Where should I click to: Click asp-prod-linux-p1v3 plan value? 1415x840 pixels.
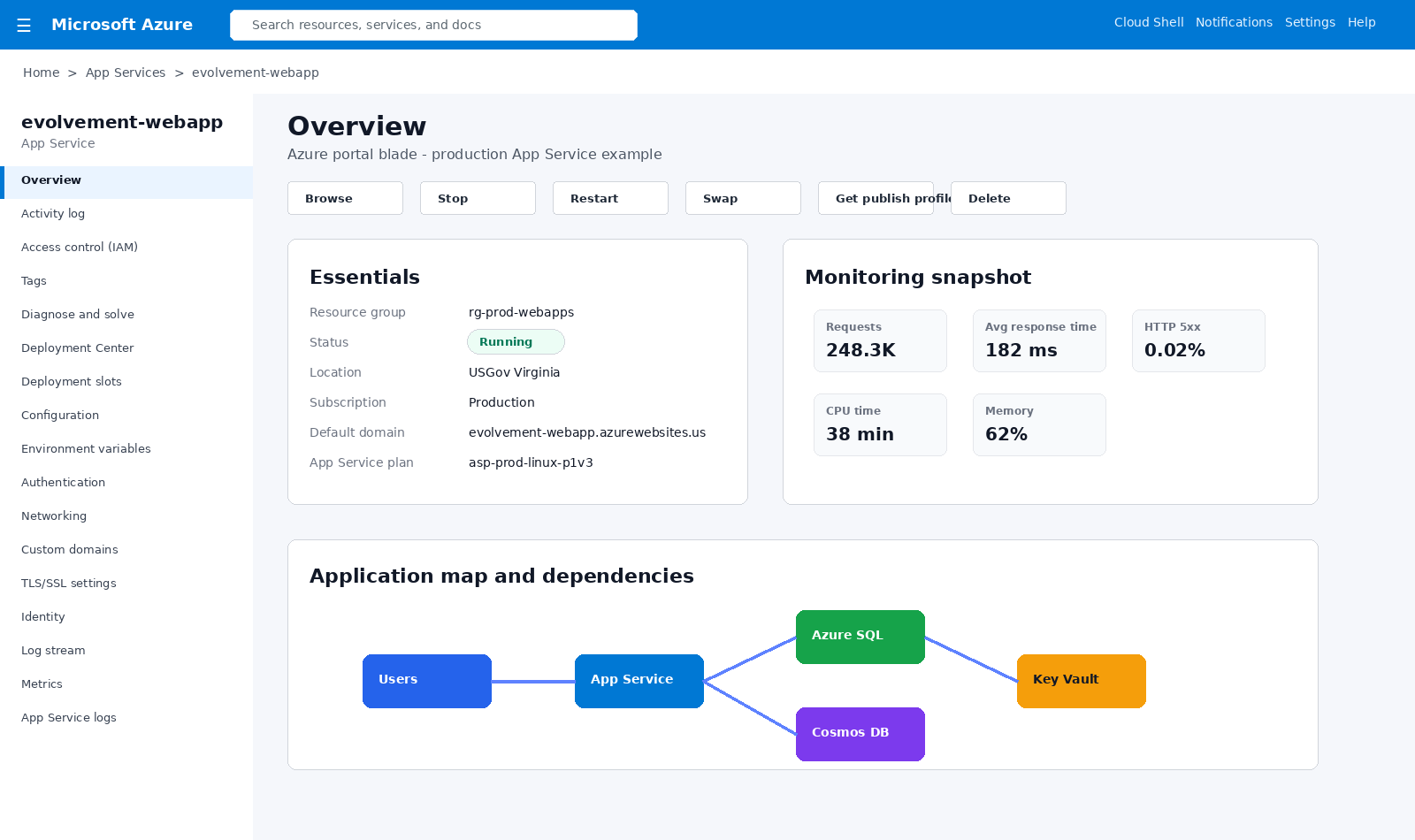[531, 462]
